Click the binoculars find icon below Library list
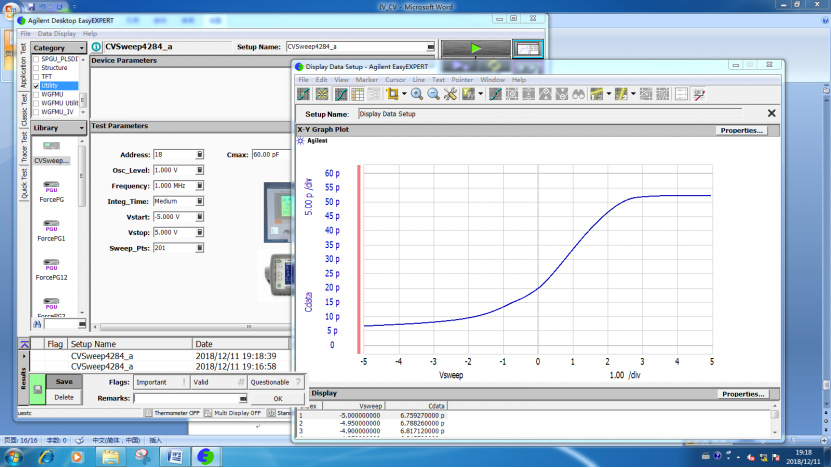This screenshot has height=468, width=831. point(37,324)
